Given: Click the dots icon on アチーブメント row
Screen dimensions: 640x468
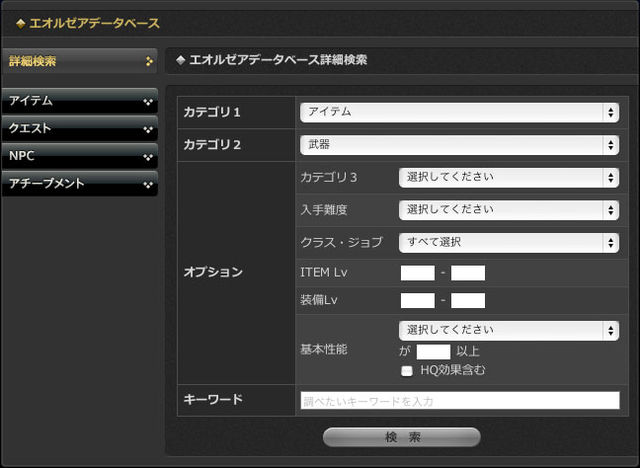Looking at the screenshot, I should [148, 185].
